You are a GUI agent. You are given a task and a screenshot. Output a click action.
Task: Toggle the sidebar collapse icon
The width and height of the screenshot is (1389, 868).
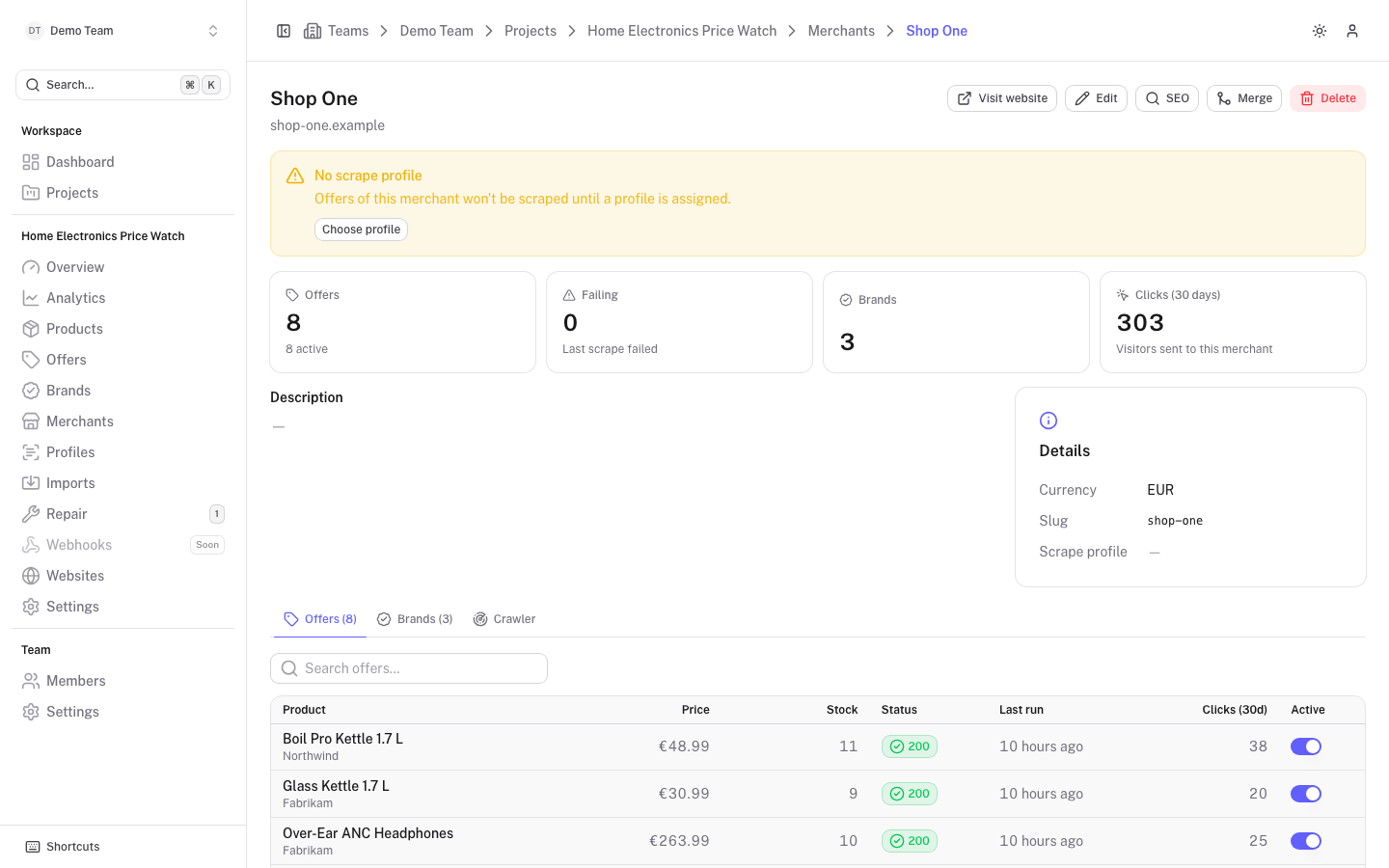tap(284, 31)
